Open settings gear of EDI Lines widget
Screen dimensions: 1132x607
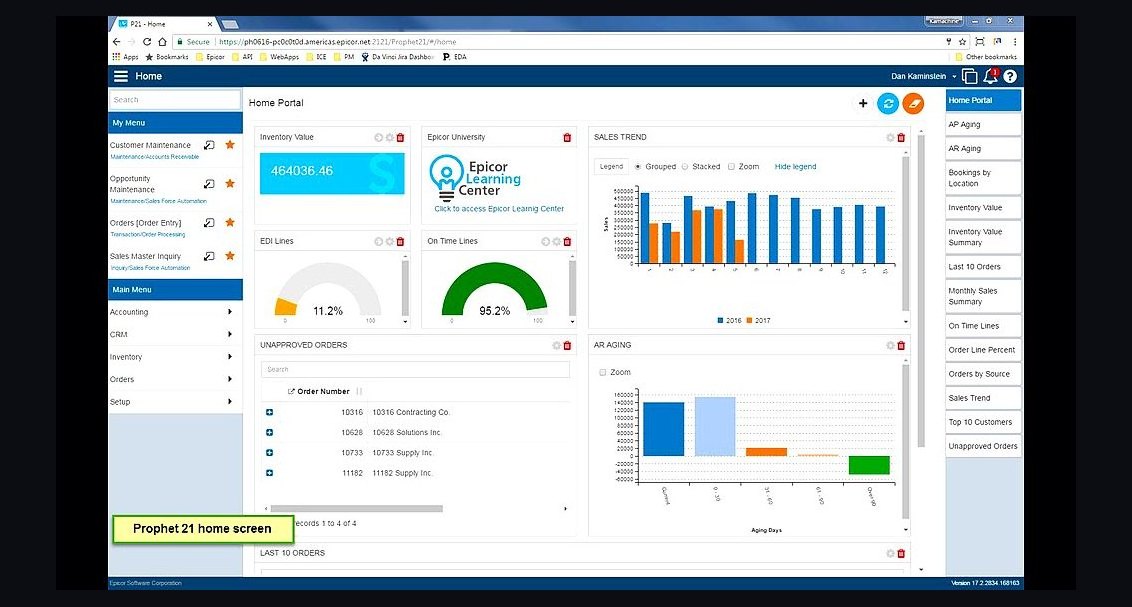click(390, 241)
